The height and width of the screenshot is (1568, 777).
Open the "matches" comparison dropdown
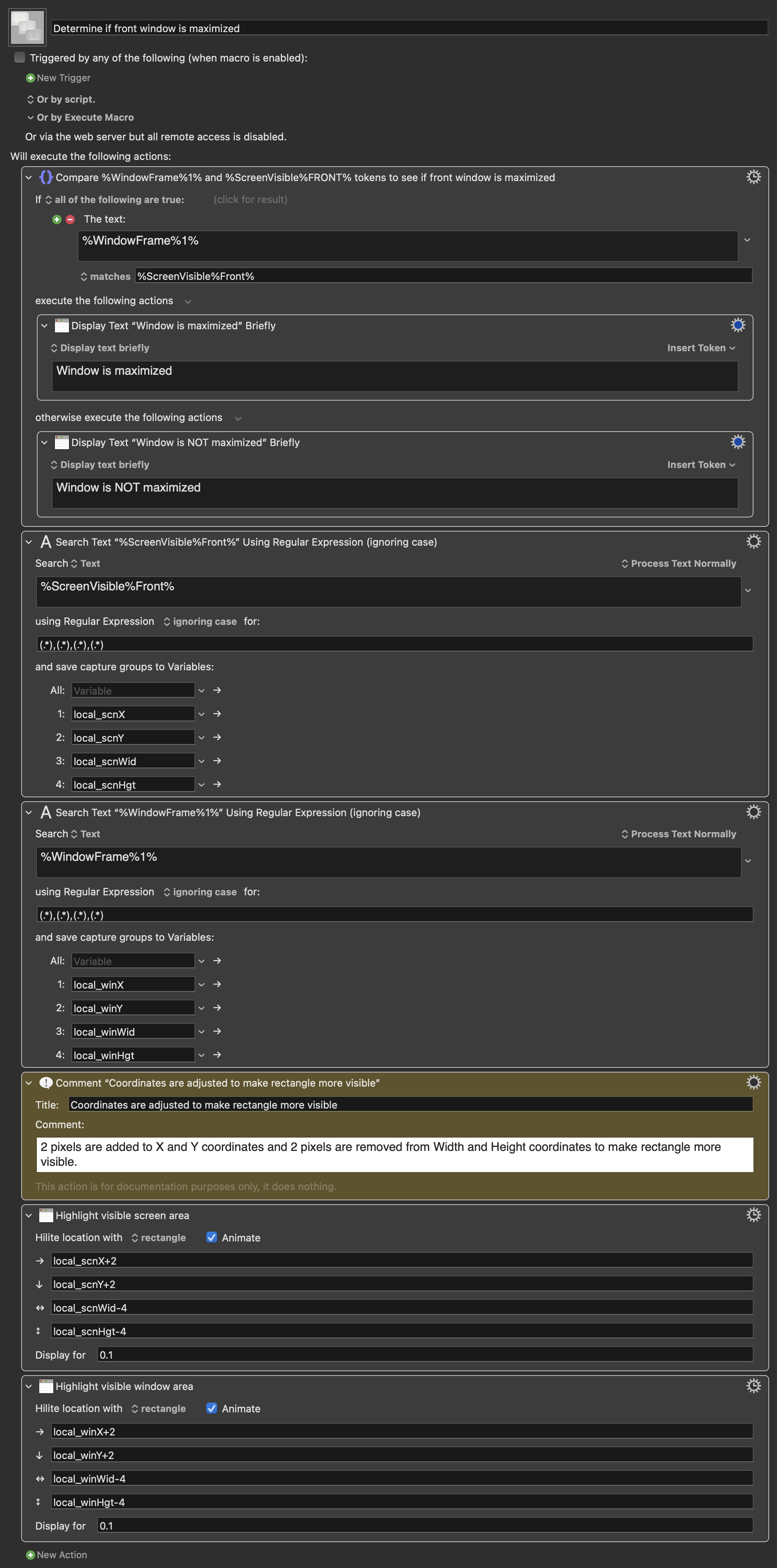pos(105,276)
